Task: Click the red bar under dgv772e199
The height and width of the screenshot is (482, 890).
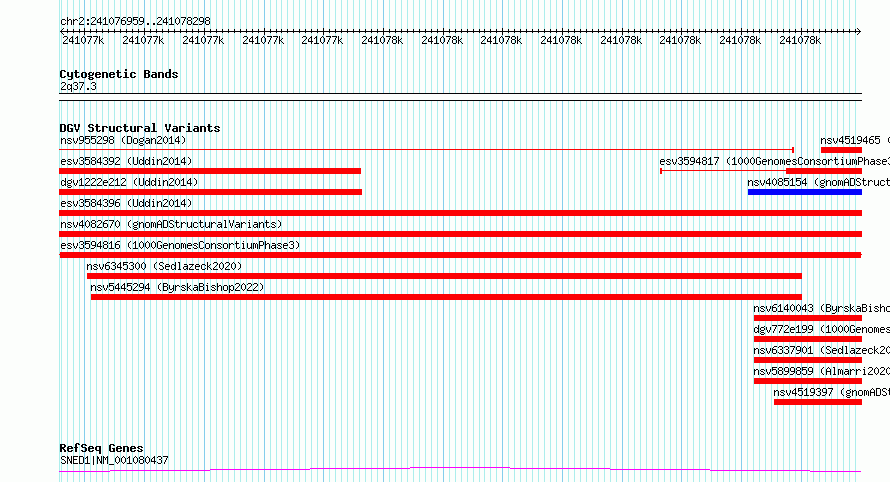Action: click(x=808, y=339)
